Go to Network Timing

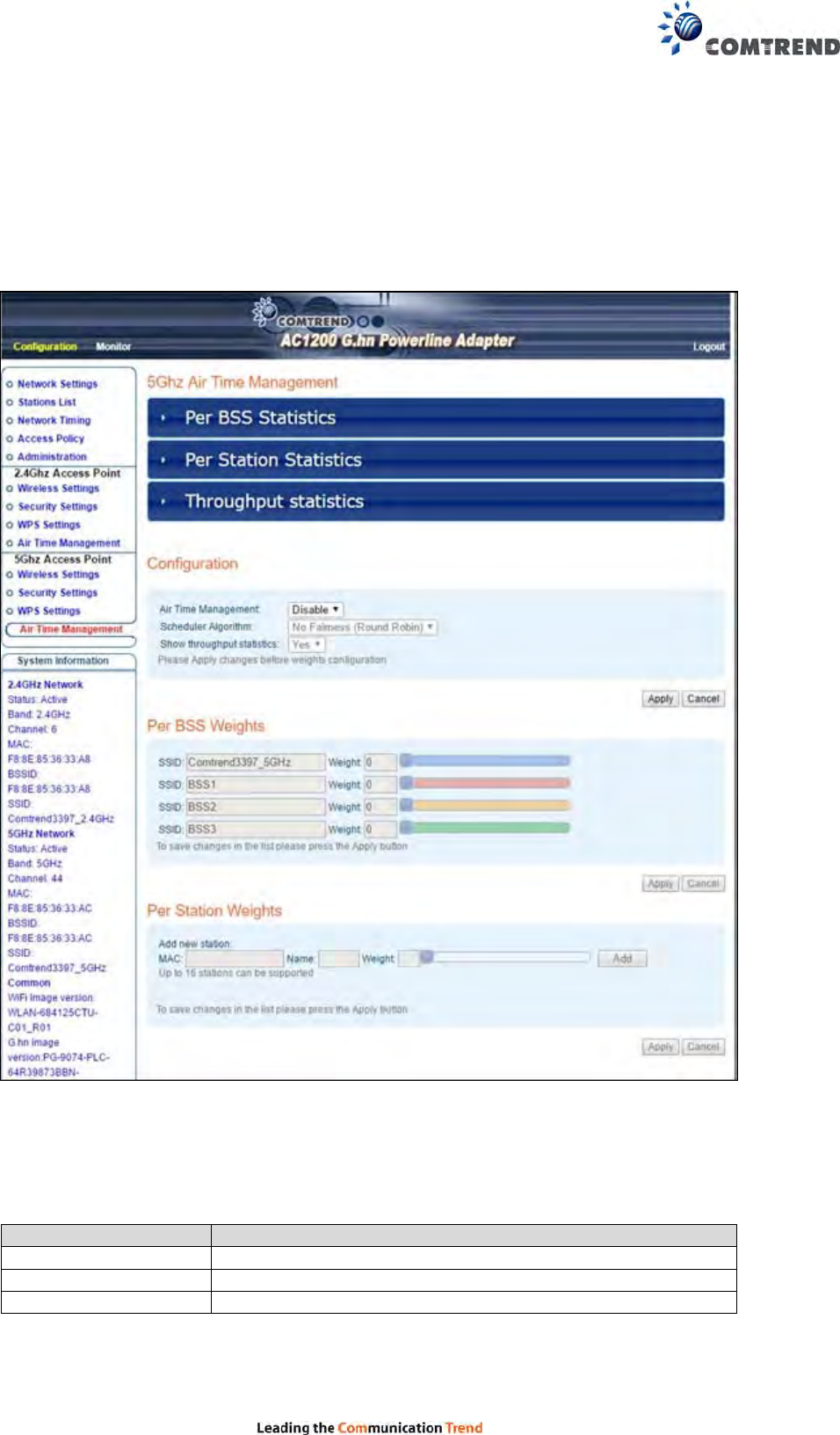tap(54, 421)
